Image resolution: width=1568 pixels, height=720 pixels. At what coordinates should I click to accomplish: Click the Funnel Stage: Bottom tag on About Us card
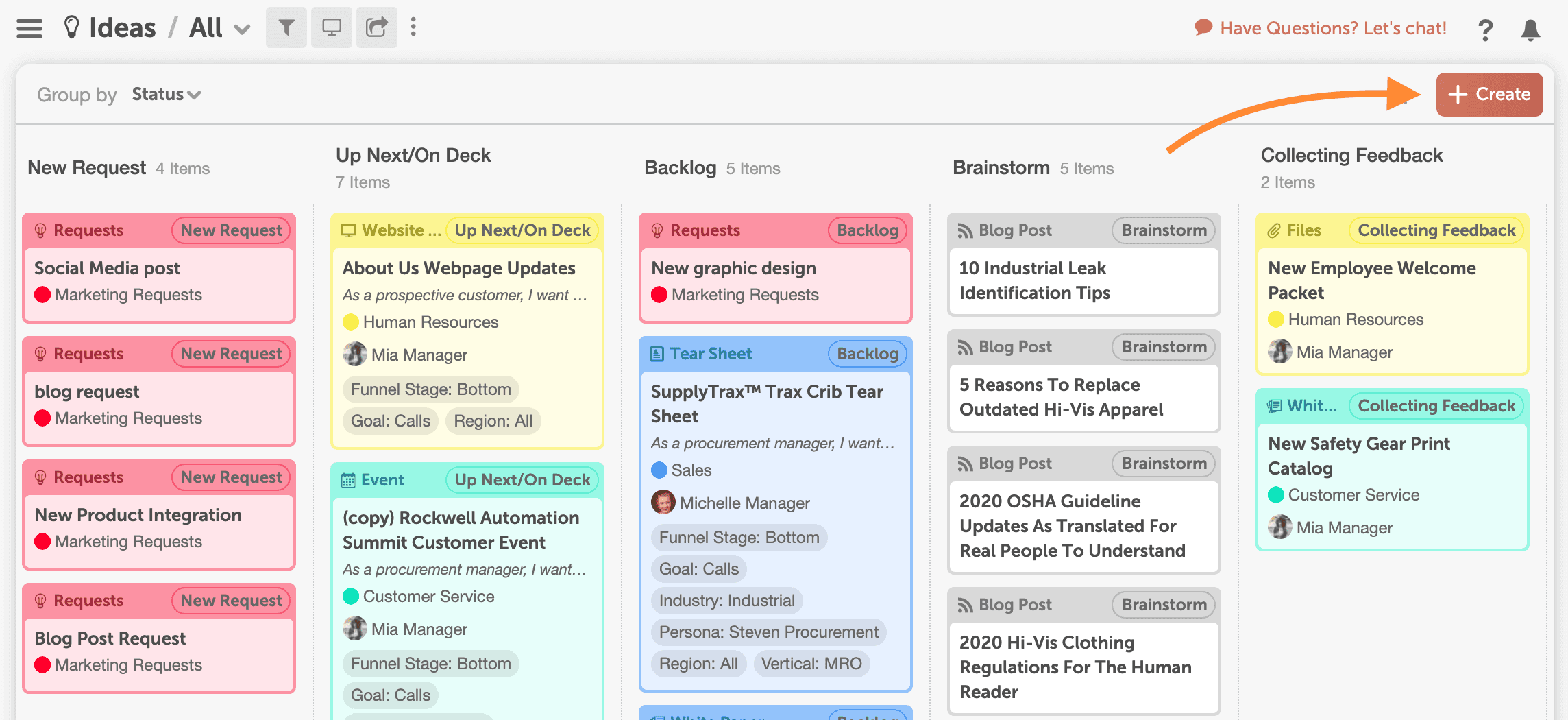tap(430, 389)
